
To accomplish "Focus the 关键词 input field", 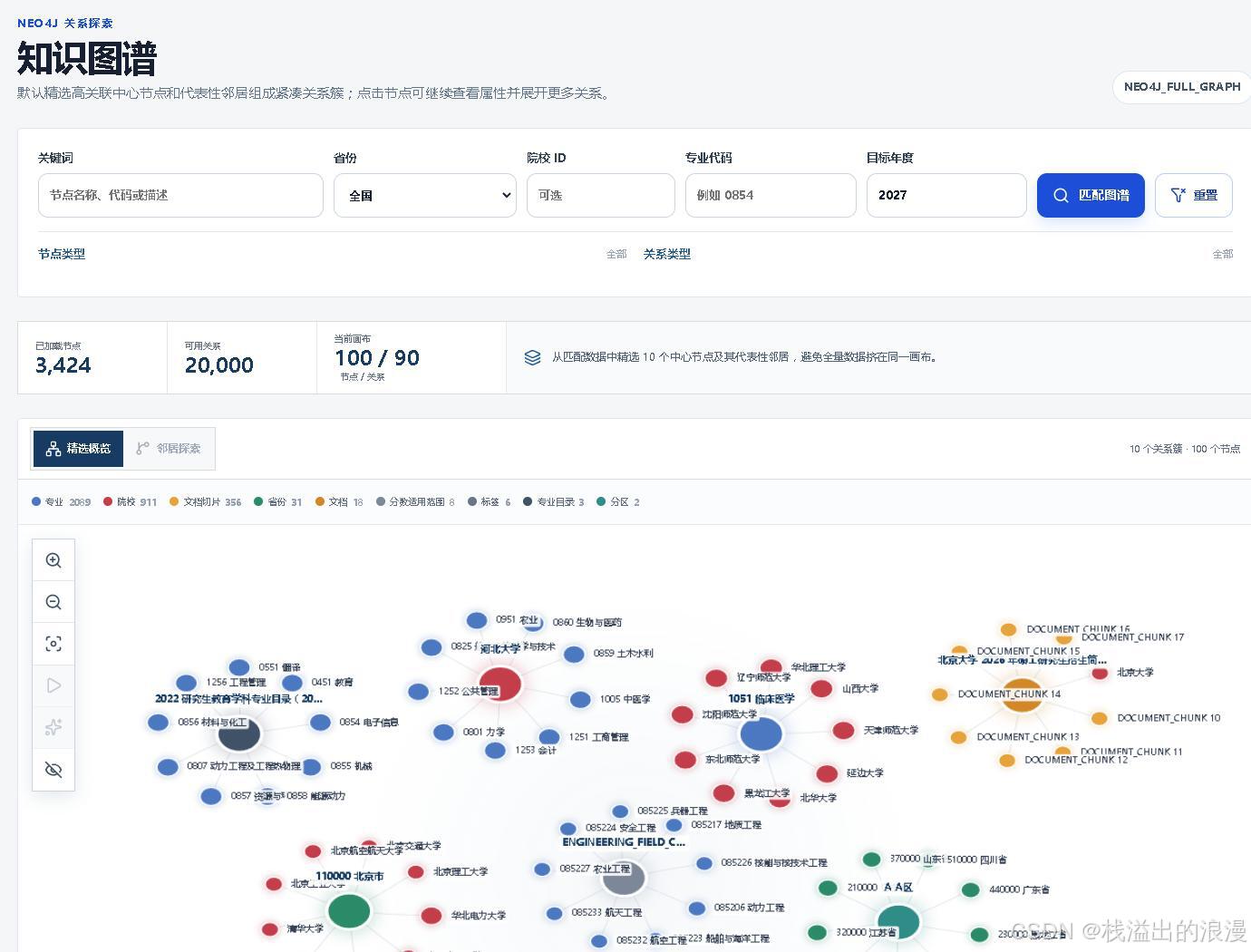I will tap(180, 195).
